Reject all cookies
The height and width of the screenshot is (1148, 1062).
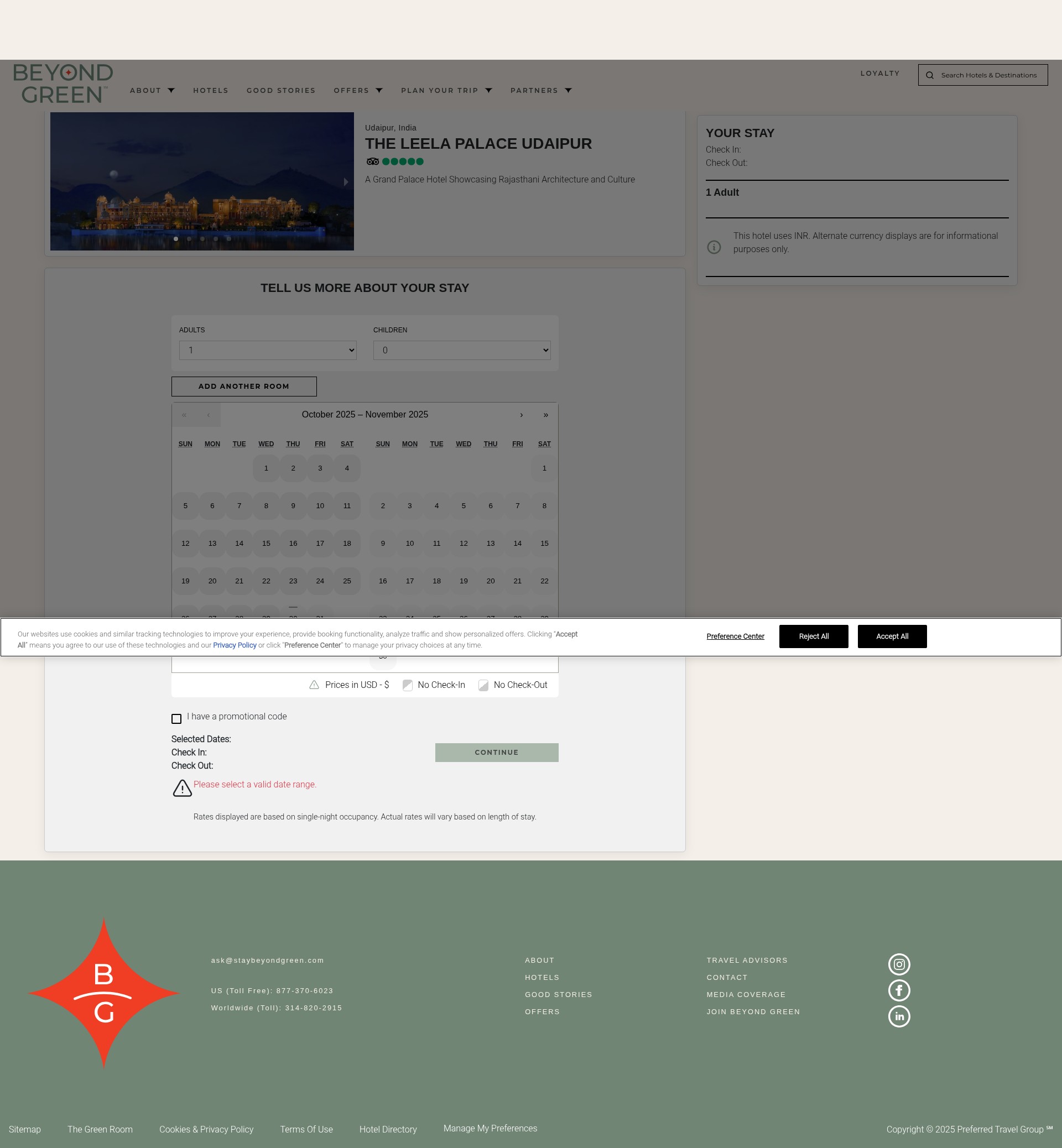[813, 636]
